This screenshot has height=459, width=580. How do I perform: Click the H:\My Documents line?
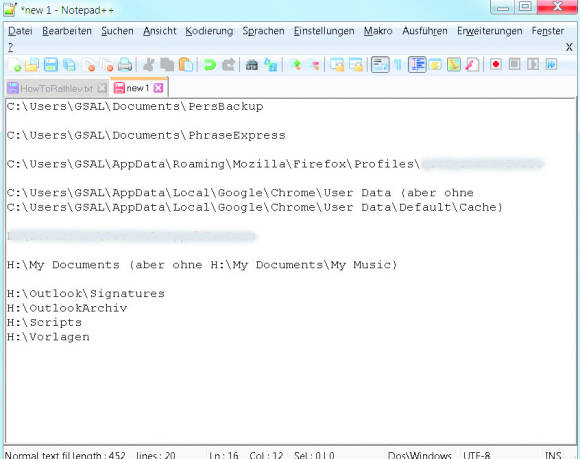click(x=202, y=265)
